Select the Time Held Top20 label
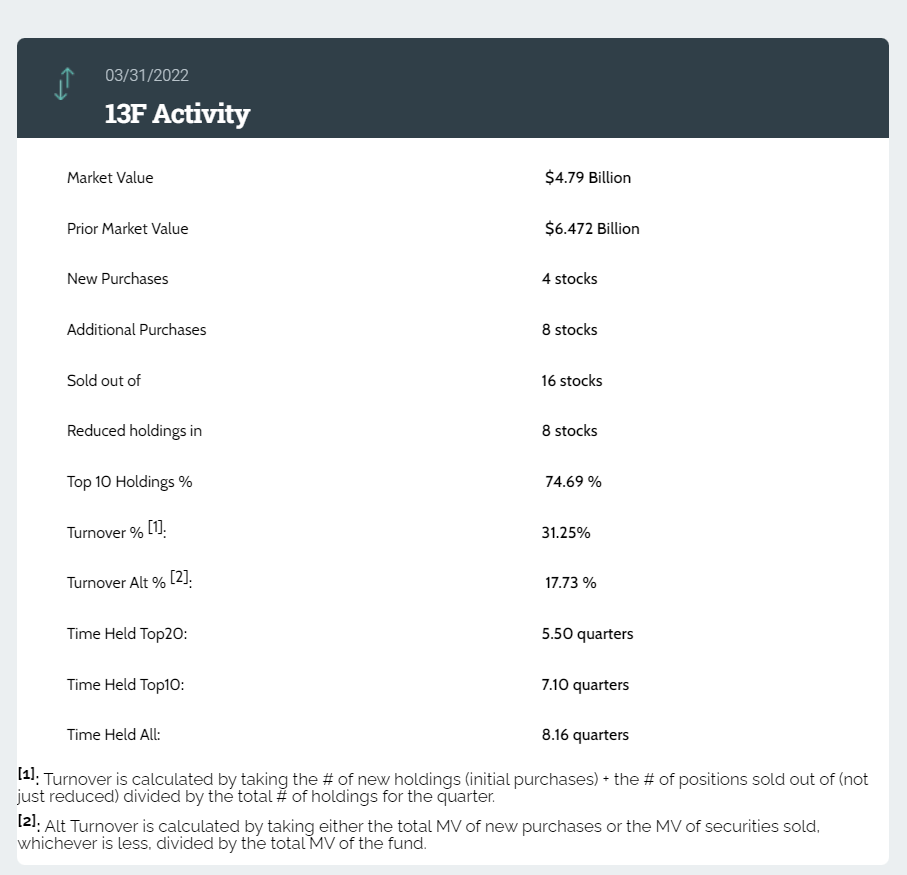Image resolution: width=907 pixels, height=875 pixels. [x=127, y=634]
